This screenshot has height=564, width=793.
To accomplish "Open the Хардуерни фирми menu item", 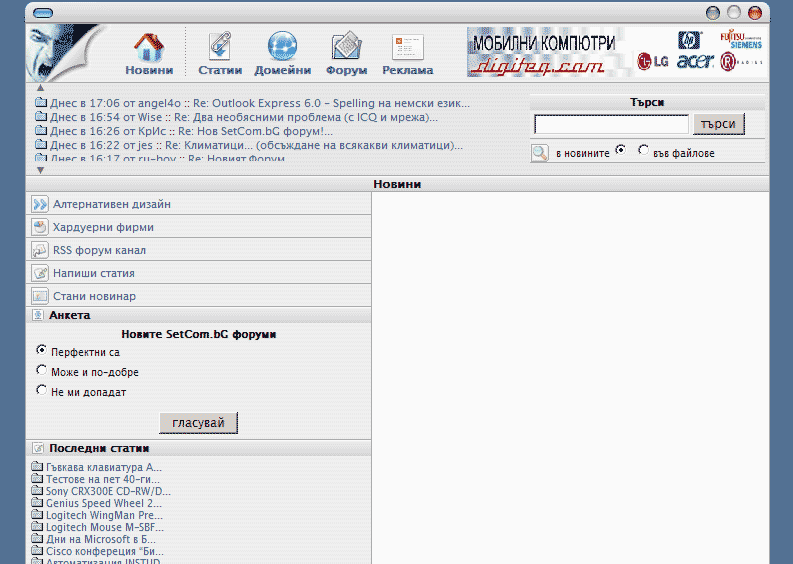I will (x=103, y=227).
